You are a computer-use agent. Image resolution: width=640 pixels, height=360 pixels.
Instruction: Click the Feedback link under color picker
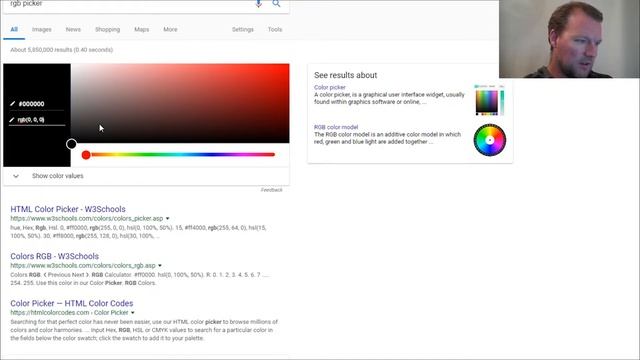click(x=271, y=190)
